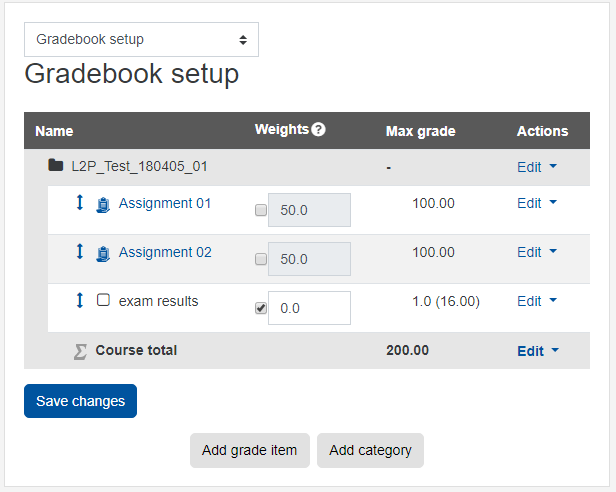Click the 100.00 max grade of Assignment 02

click(433, 252)
